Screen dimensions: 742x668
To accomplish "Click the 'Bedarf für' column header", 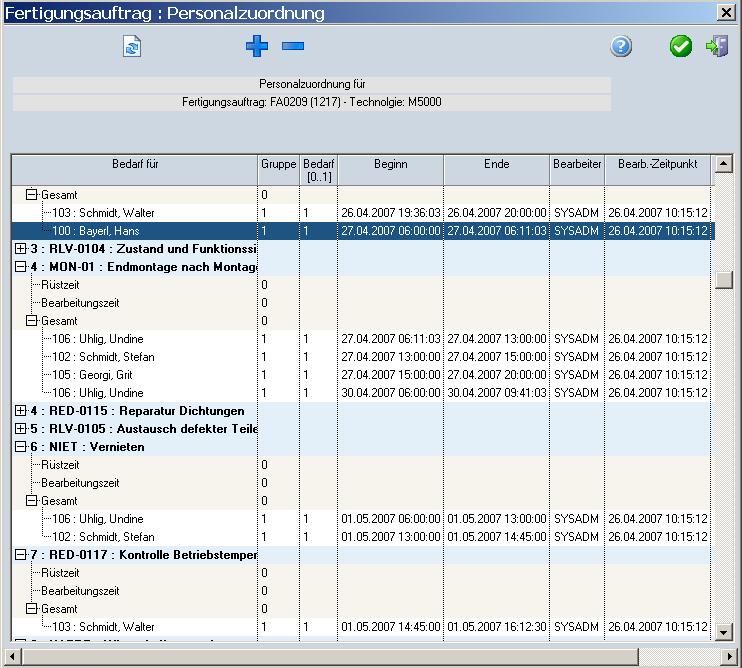I will 135,165.
